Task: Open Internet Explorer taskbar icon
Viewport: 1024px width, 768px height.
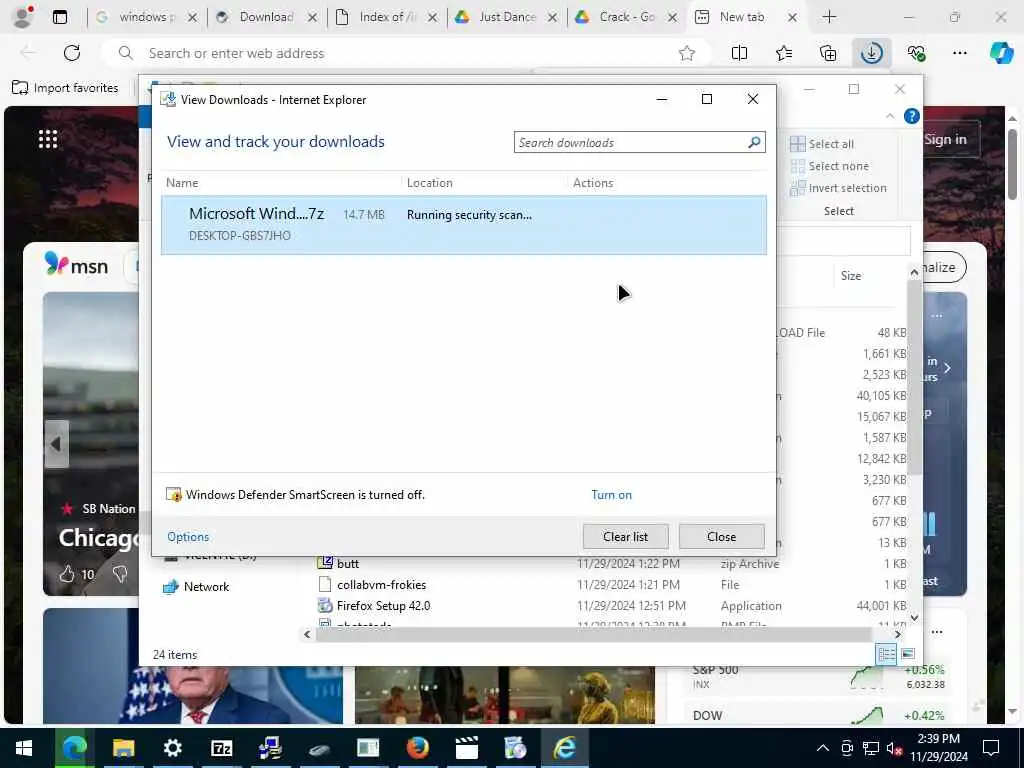Action: pyautogui.click(x=564, y=748)
